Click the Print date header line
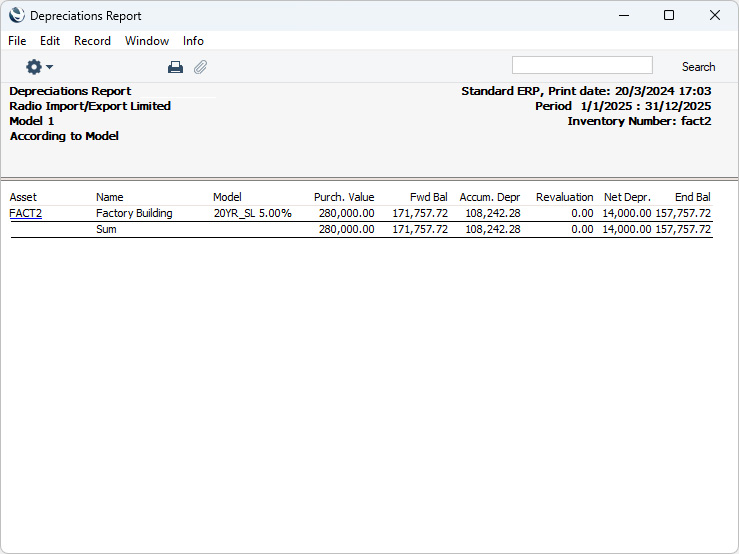This screenshot has height=554, width=739. point(586,91)
